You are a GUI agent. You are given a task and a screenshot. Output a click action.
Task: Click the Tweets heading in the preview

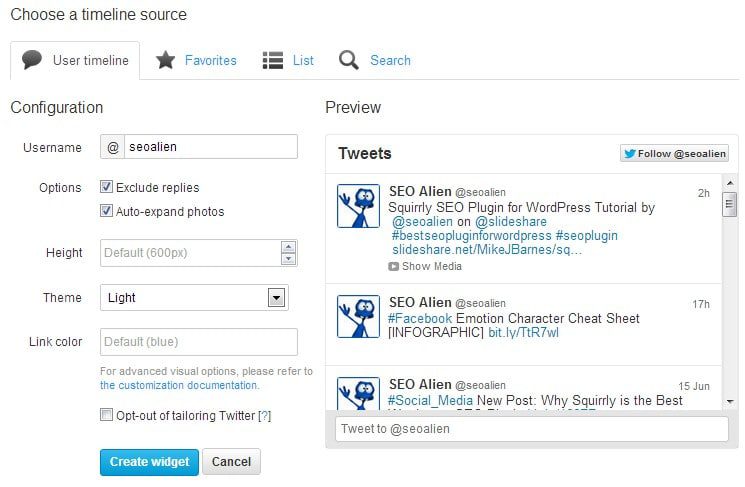tap(365, 153)
